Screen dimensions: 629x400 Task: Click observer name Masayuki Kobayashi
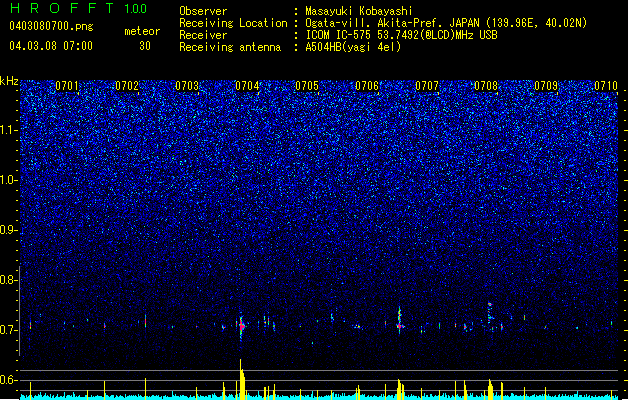click(x=359, y=11)
